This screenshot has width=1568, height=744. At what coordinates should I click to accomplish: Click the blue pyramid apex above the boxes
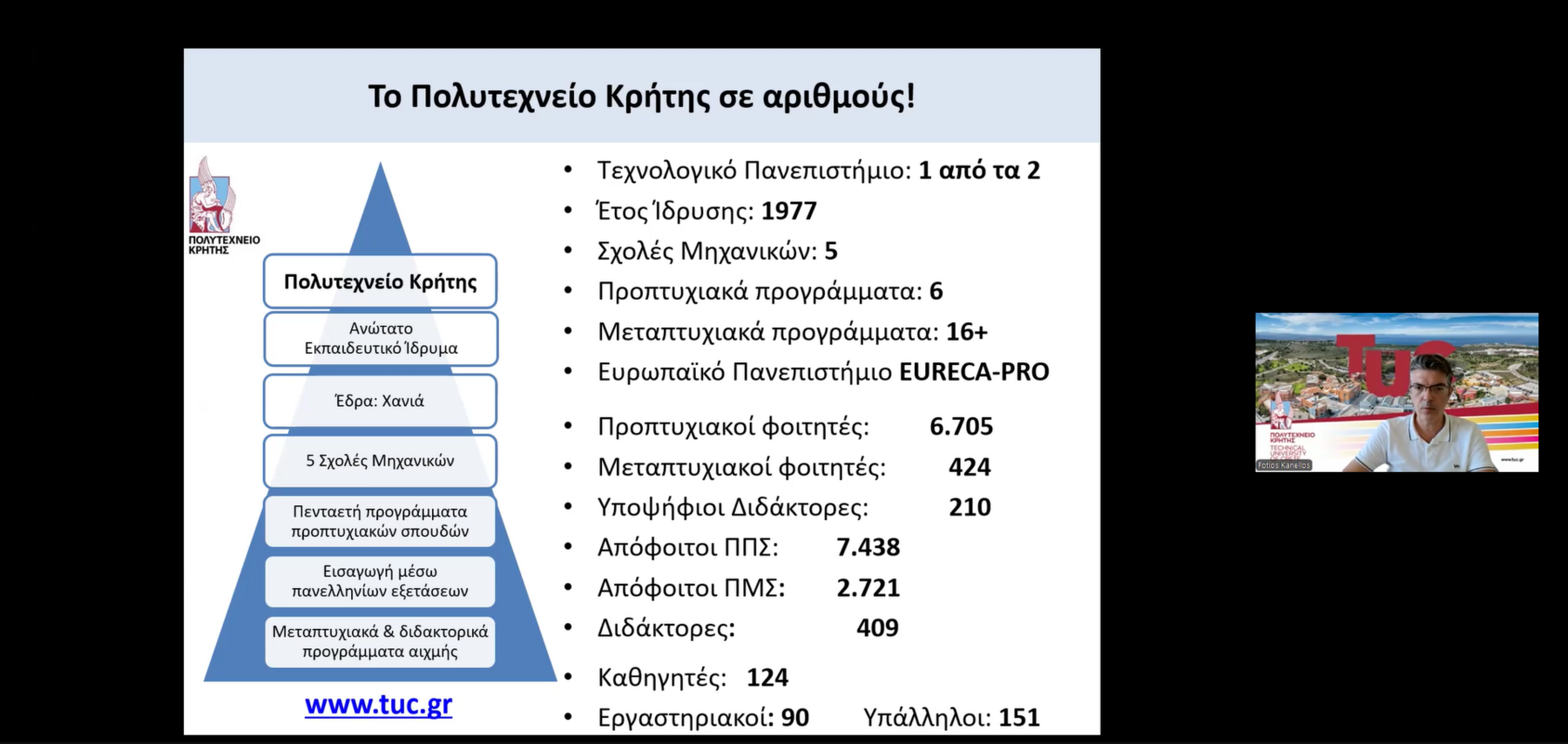(380, 209)
